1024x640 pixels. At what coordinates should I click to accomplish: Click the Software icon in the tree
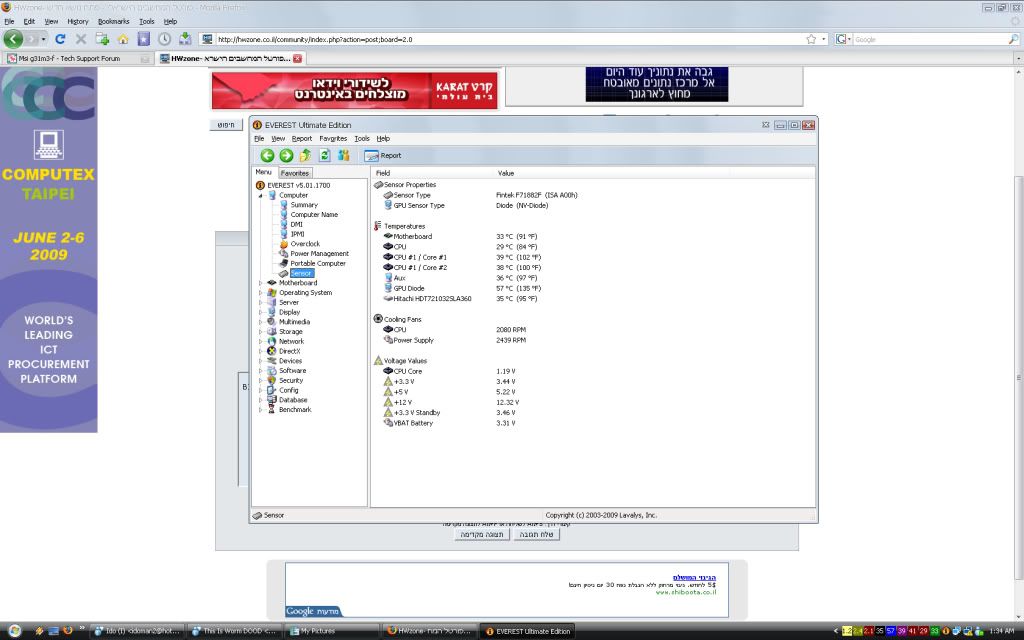(x=272, y=370)
